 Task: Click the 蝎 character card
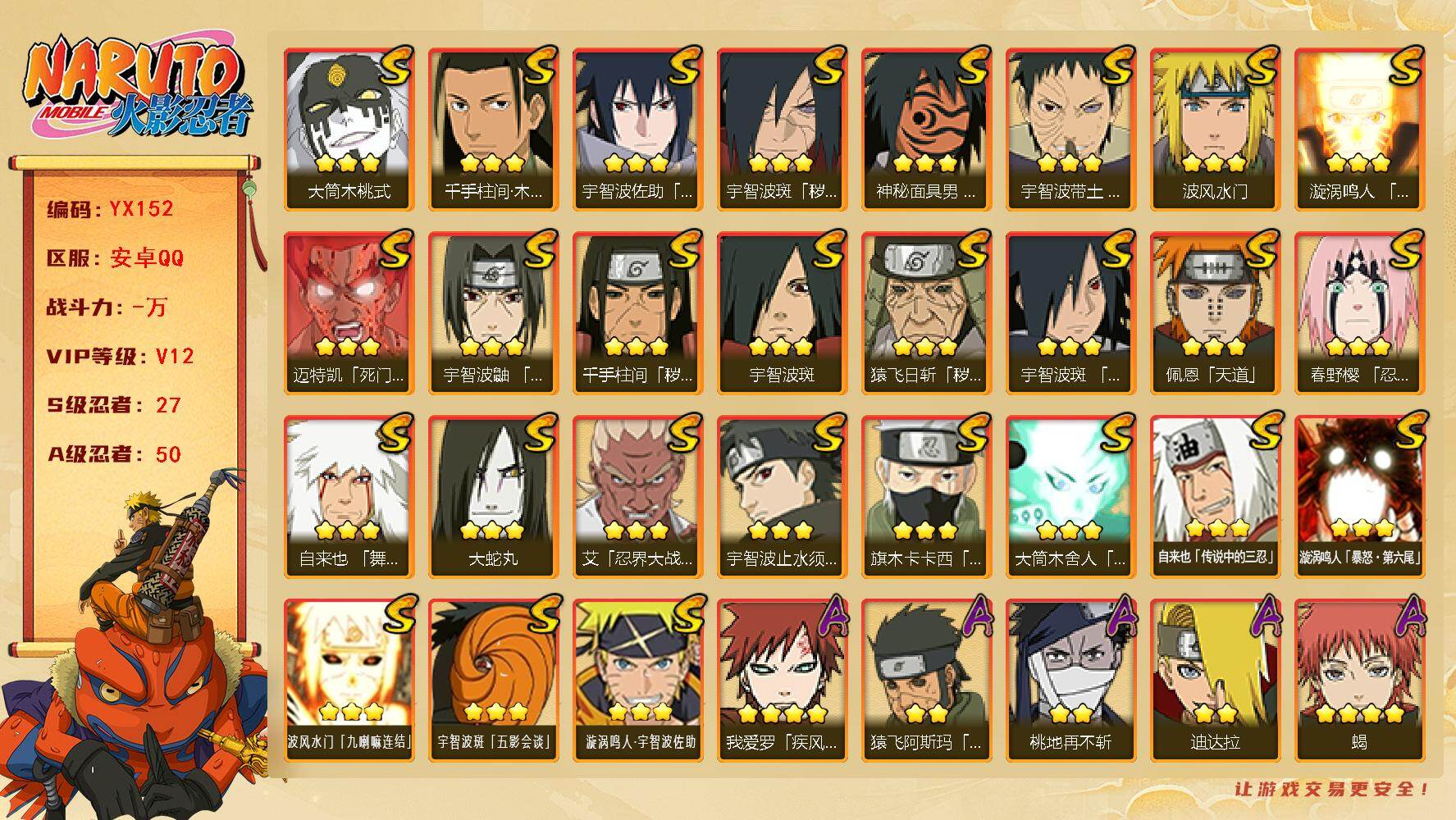(1359, 680)
